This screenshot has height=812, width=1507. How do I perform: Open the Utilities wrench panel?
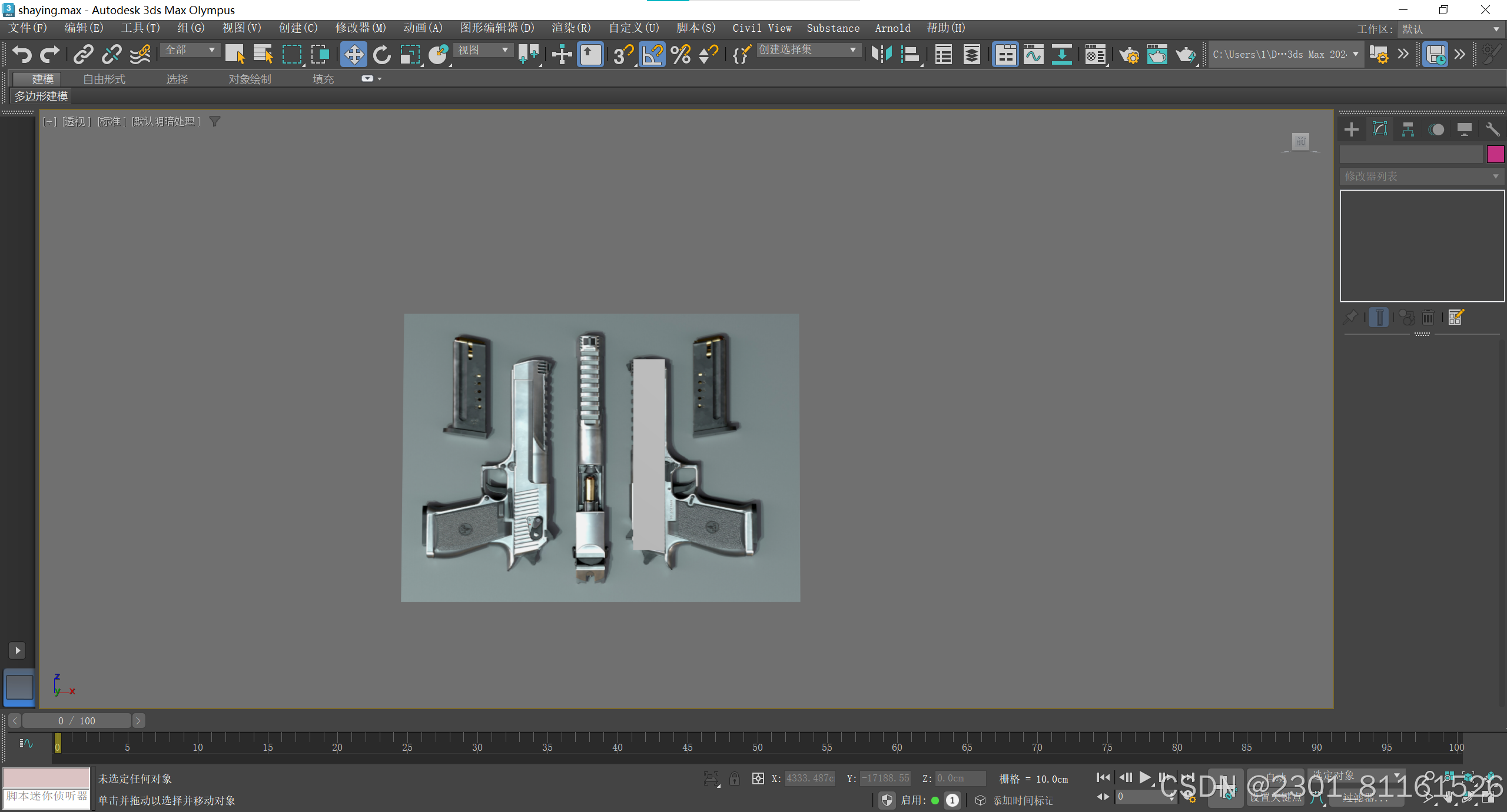[1492, 129]
